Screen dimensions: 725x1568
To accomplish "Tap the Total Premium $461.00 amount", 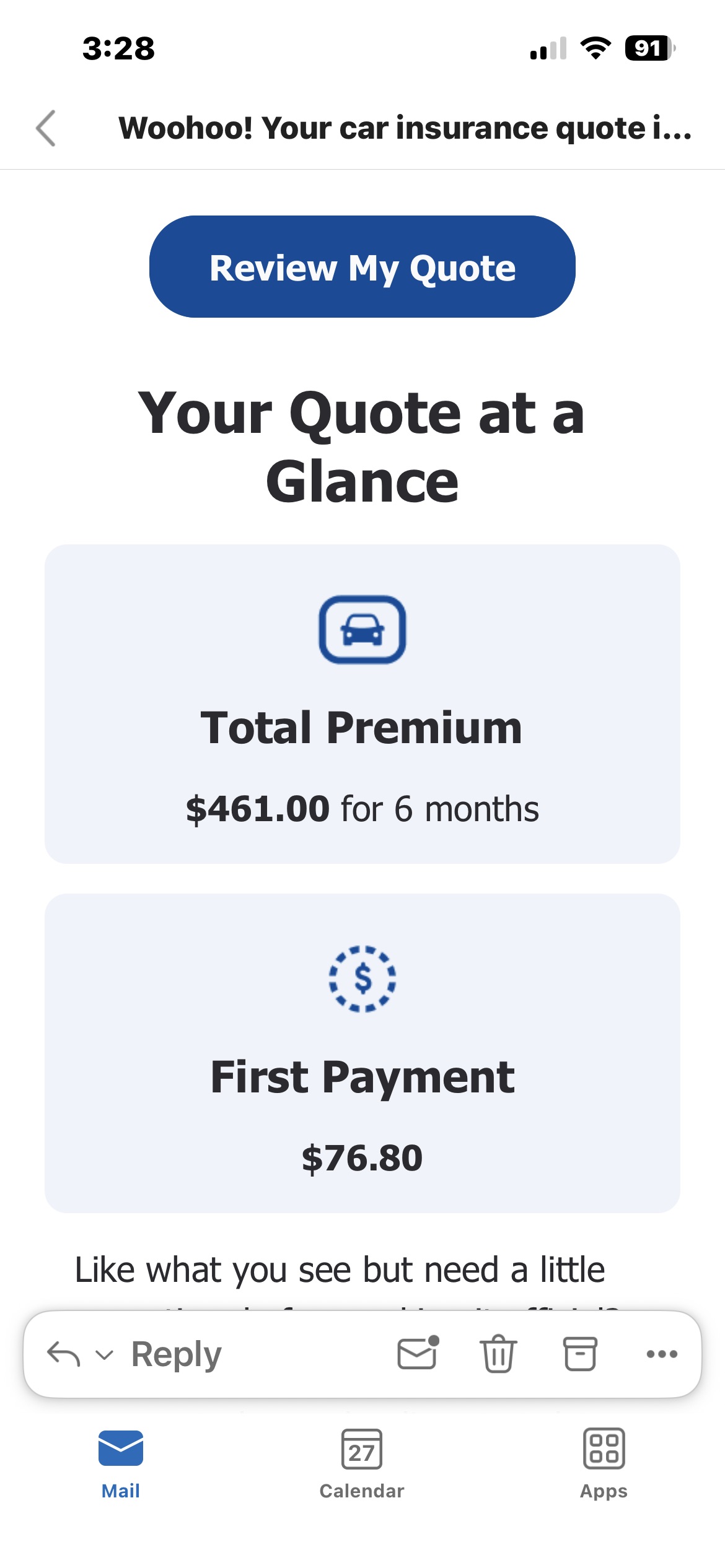I will 258,809.
